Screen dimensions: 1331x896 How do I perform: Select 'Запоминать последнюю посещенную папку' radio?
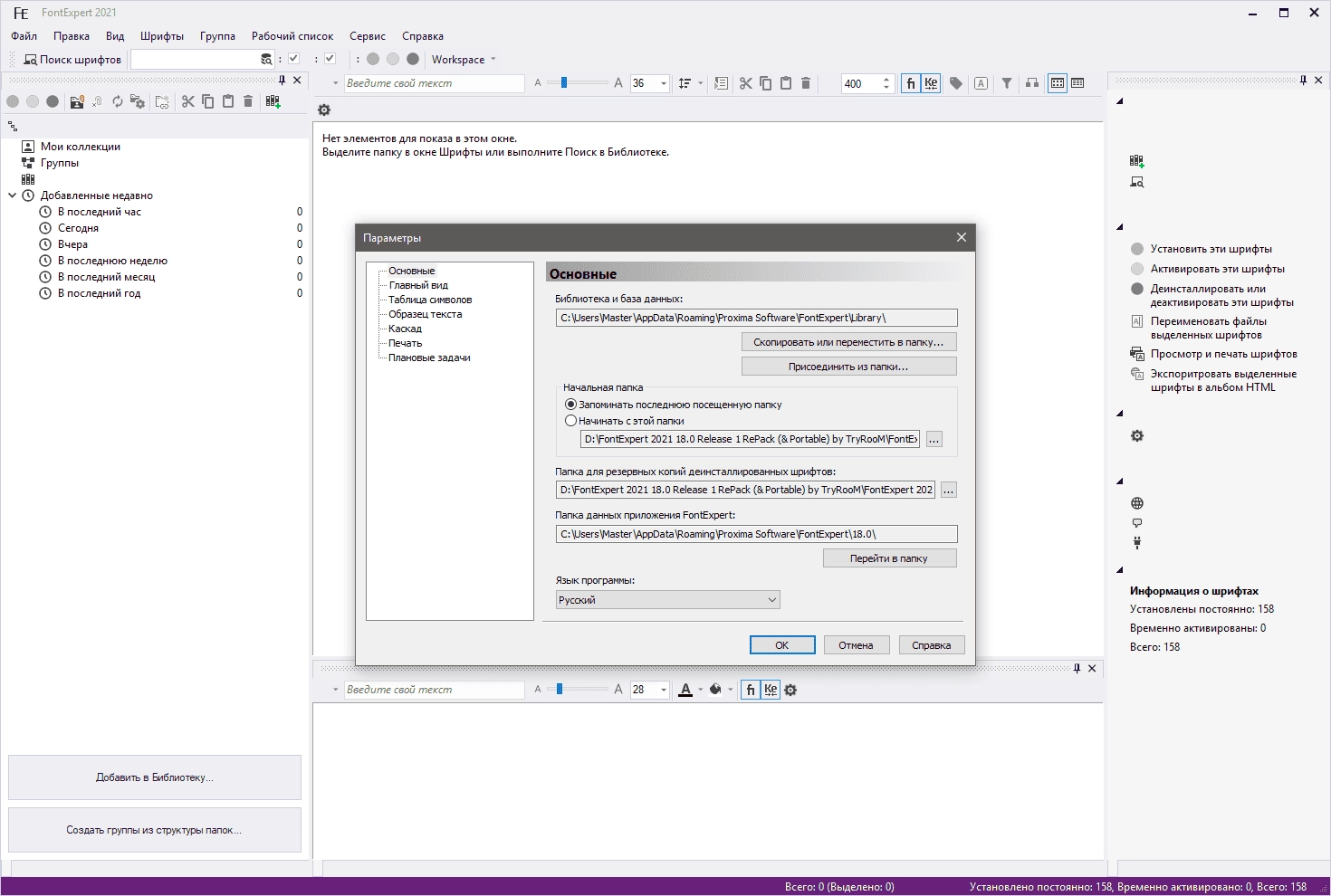click(x=570, y=405)
